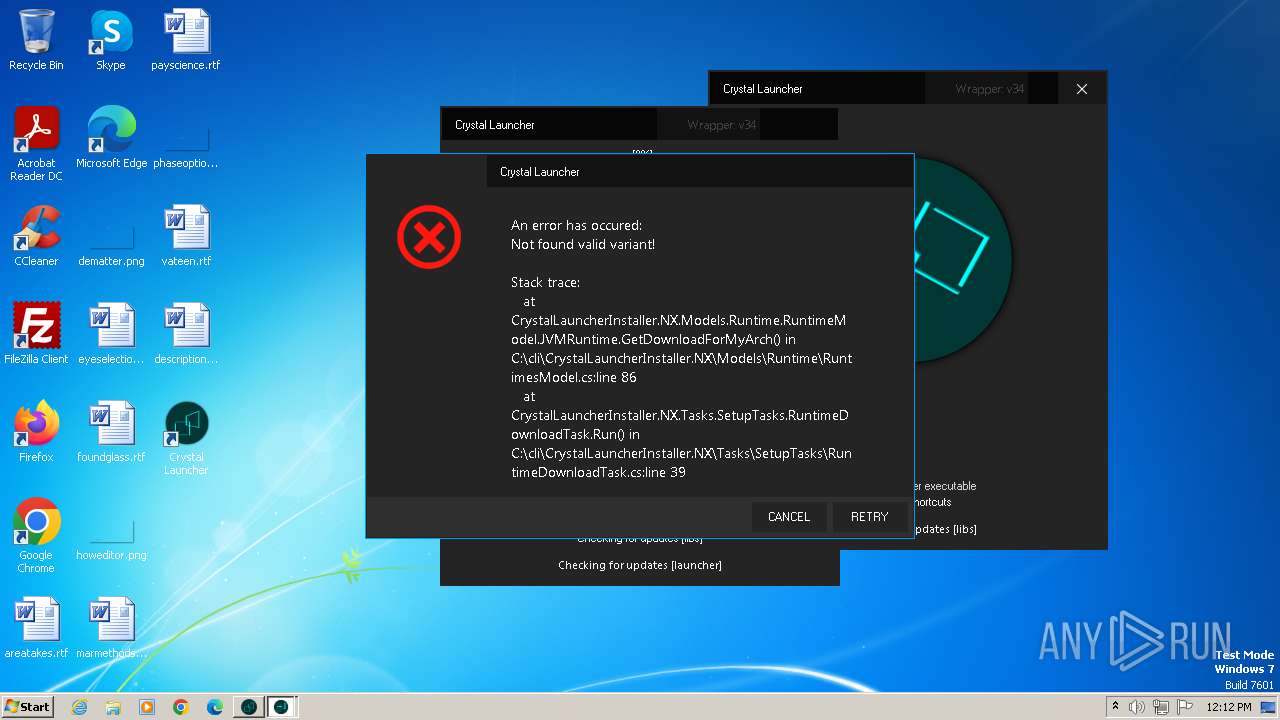Click the volume speaker tray icon
Screen dimensions: 1280x720
pos(1137,707)
